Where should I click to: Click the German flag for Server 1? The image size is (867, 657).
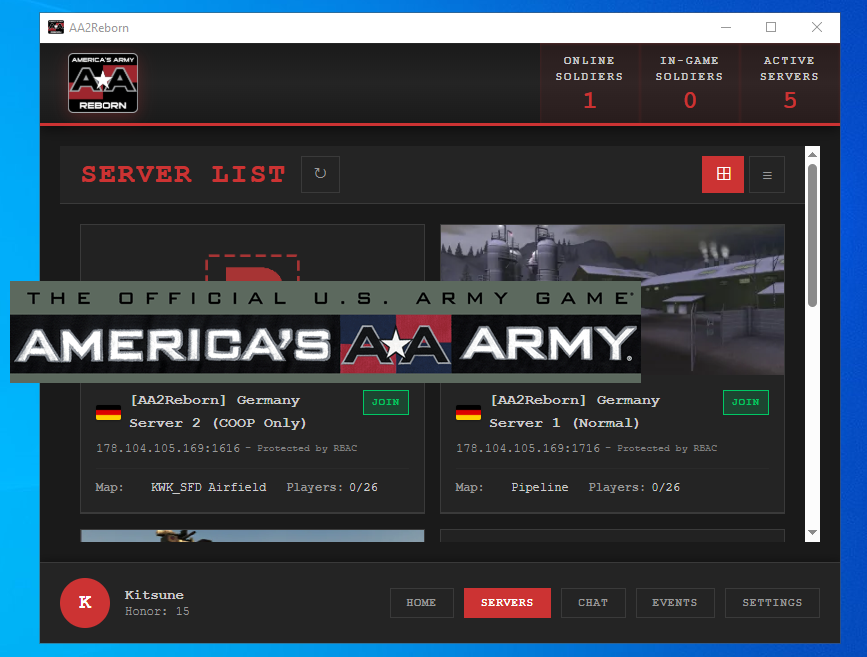click(x=468, y=413)
